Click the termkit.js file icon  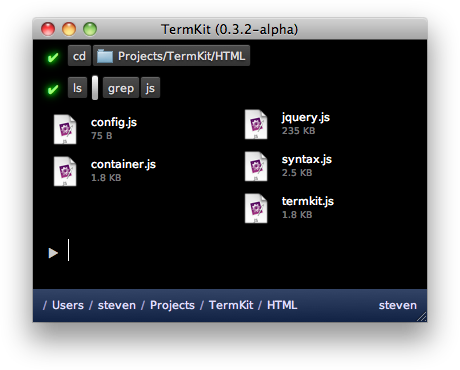click(x=256, y=208)
